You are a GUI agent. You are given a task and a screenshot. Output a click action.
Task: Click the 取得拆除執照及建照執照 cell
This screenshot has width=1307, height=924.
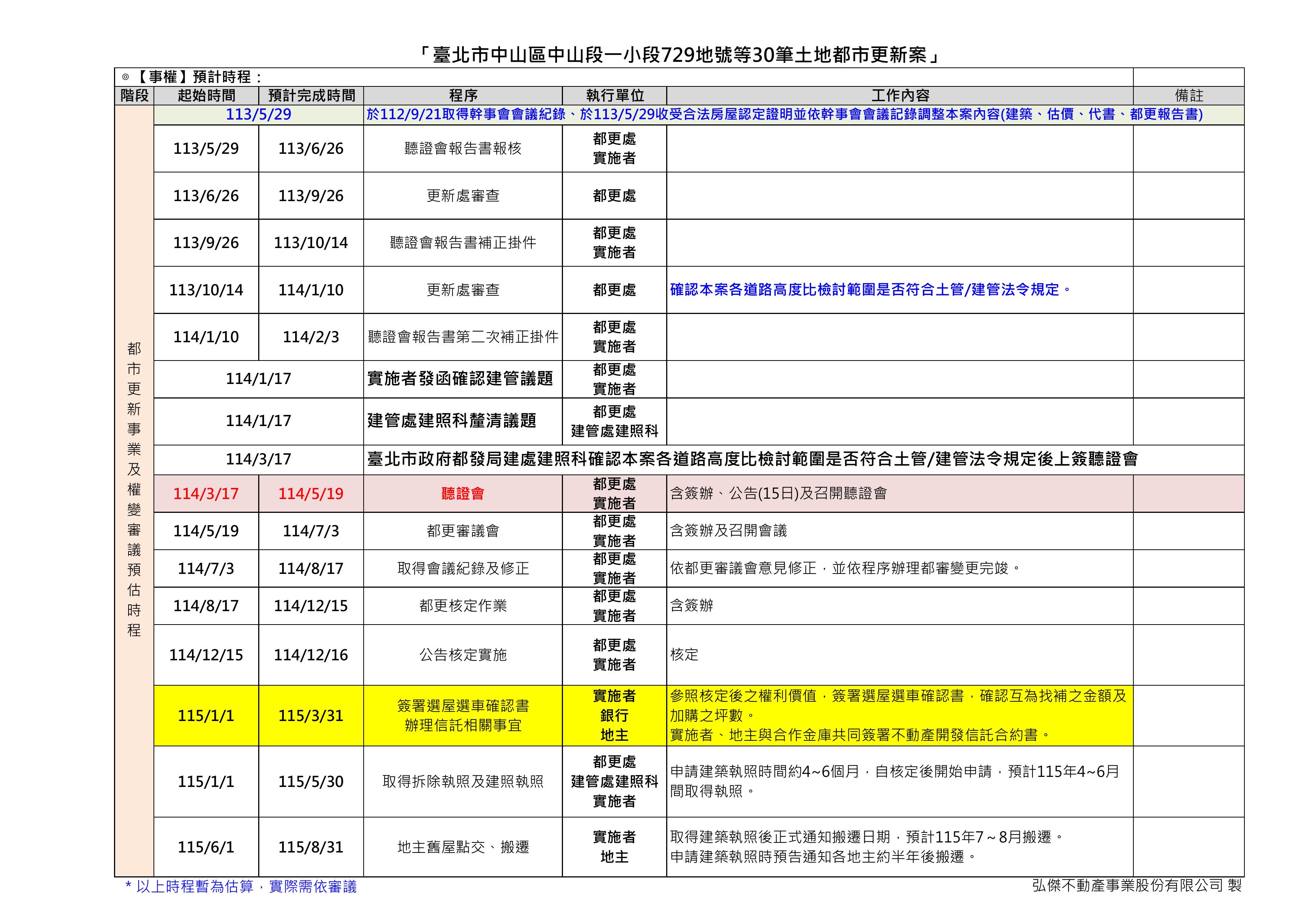(463, 782)
